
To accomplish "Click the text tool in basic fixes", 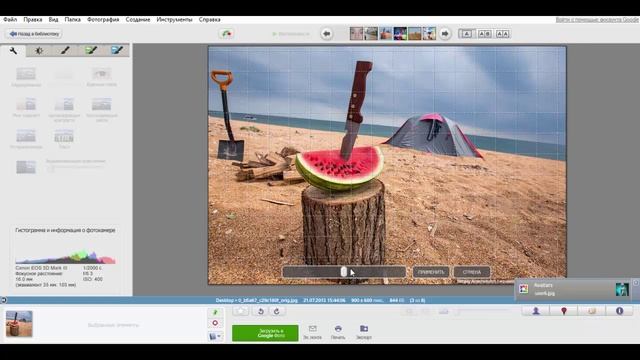I will coord(64,139).
